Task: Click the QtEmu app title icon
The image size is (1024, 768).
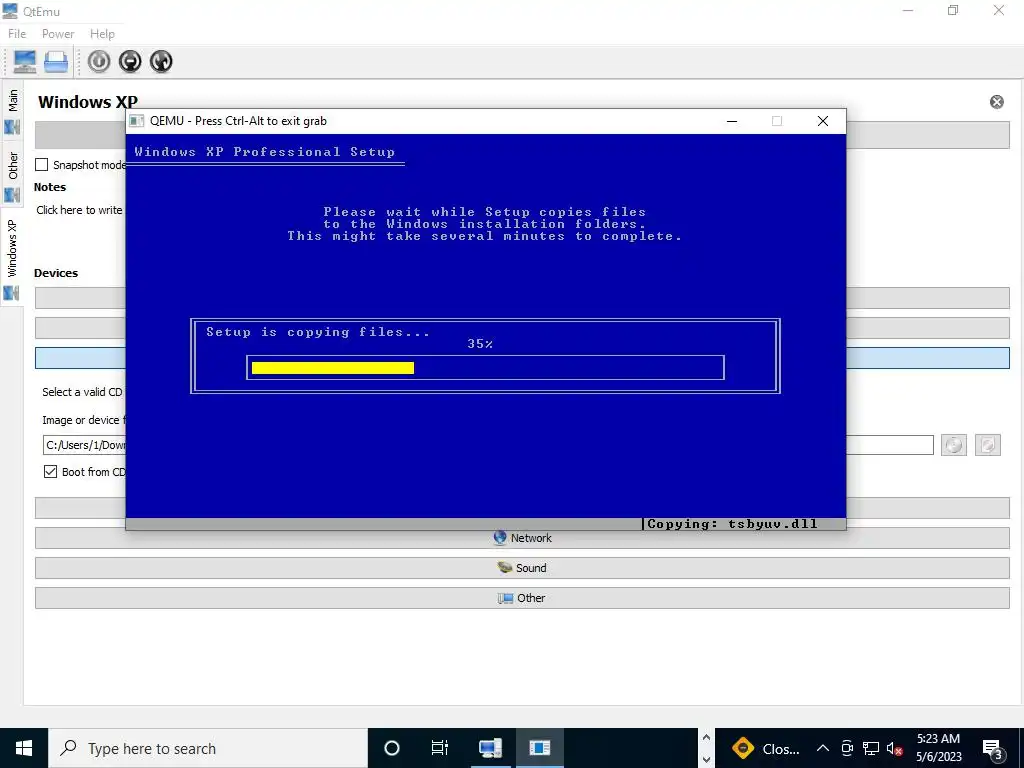Action: tap(10, 11)
